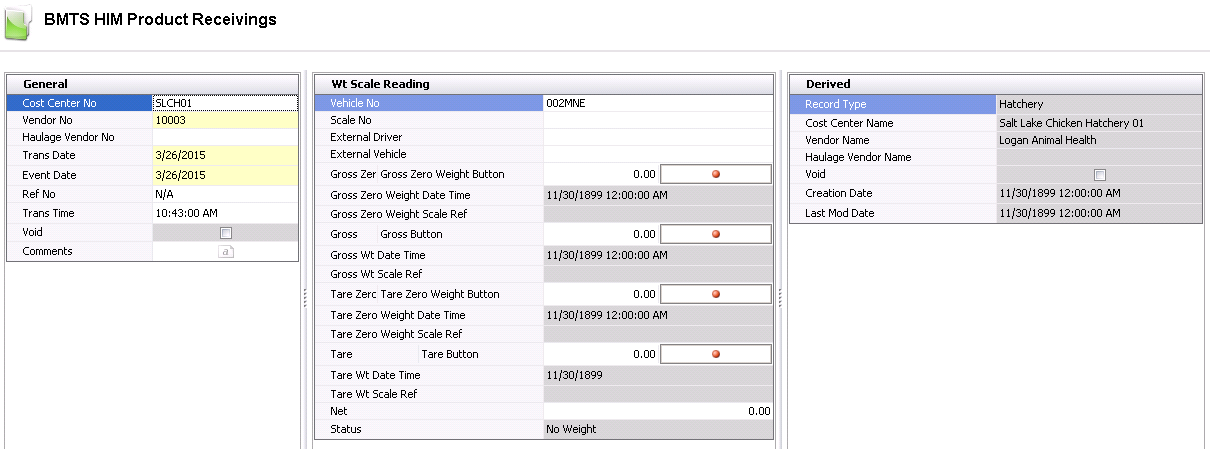
Task: Click the Tare Zero Weight Scale Ref field
Action: [x=658, y=334]
